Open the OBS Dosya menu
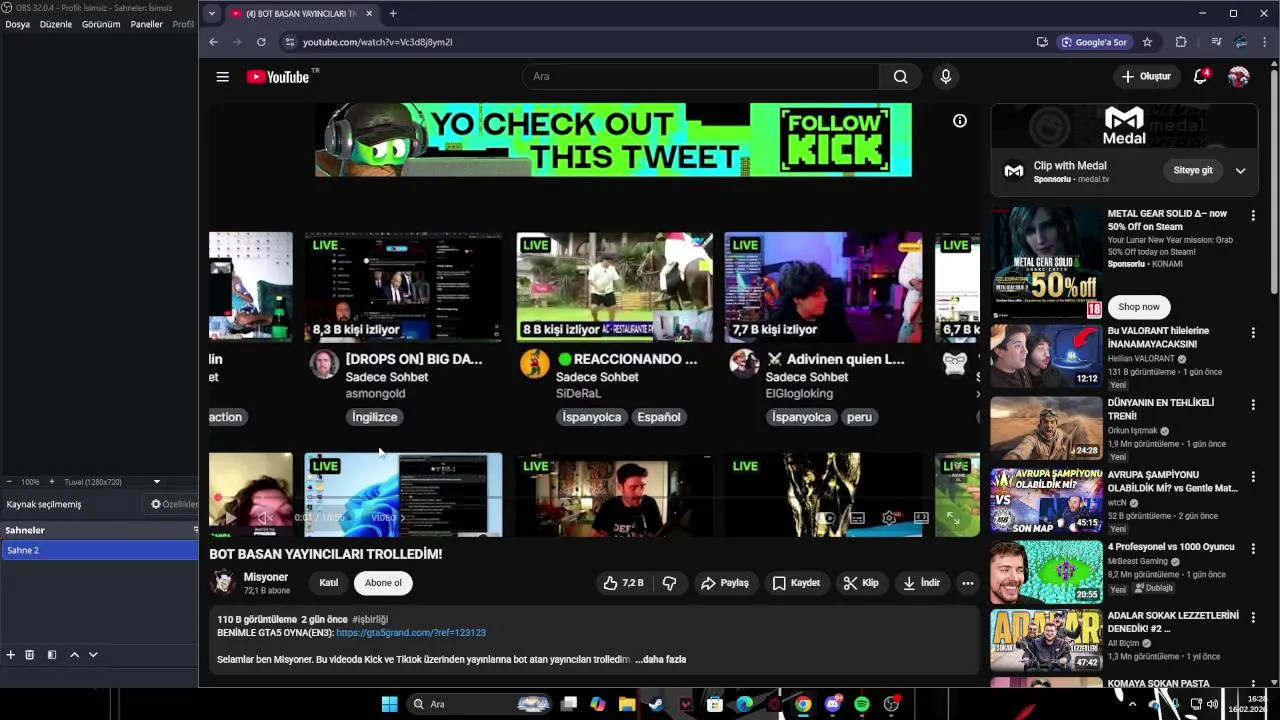Screen dimensions: 1280x720 [18, 24]
